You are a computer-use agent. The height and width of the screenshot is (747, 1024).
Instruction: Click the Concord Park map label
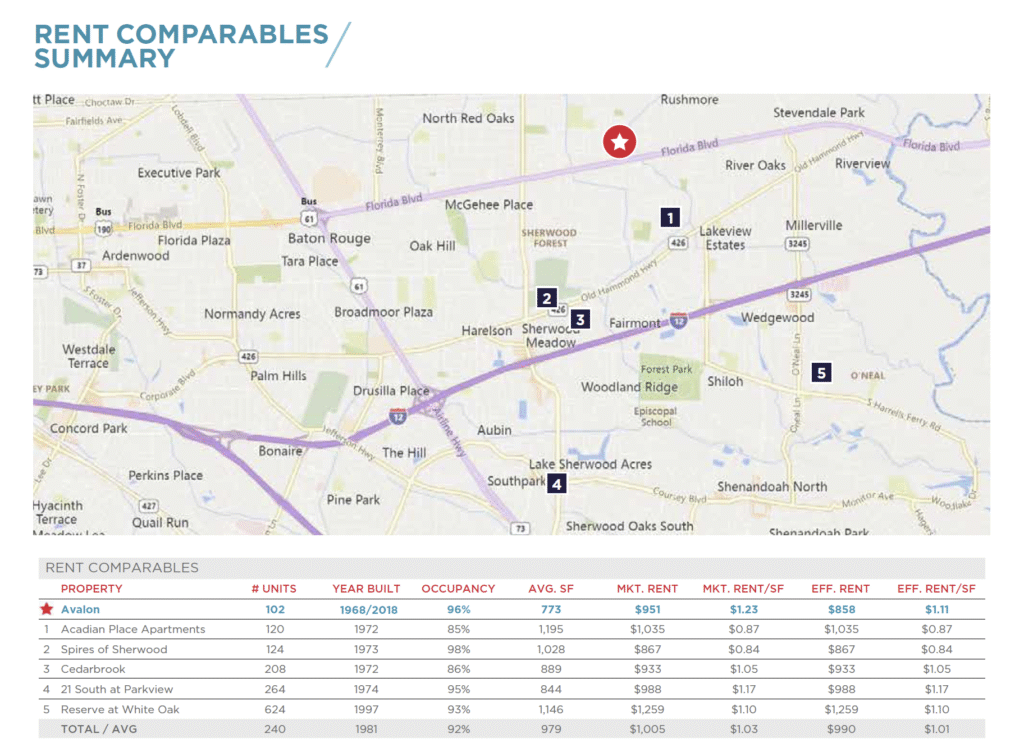(x=89, y=428)
